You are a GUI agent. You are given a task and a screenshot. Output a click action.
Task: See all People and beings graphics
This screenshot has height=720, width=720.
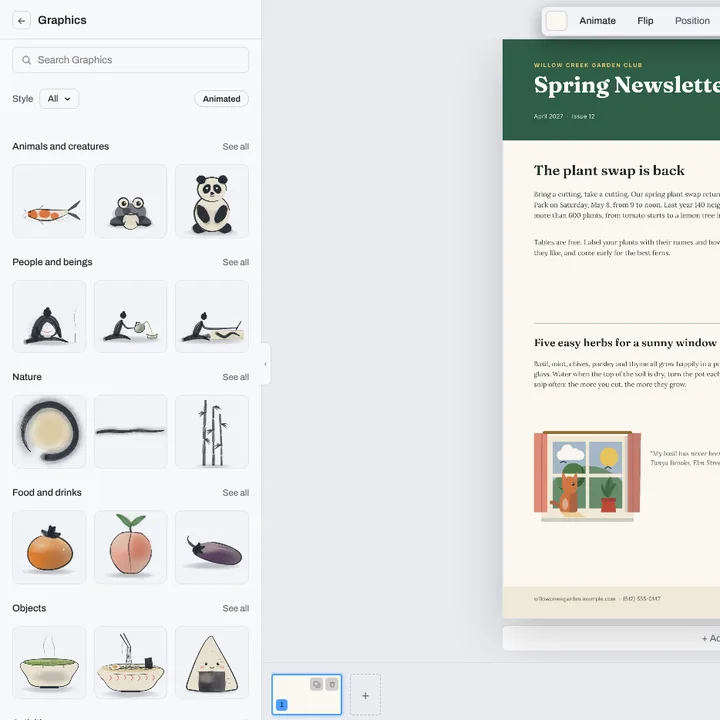(x=236, y=262)
